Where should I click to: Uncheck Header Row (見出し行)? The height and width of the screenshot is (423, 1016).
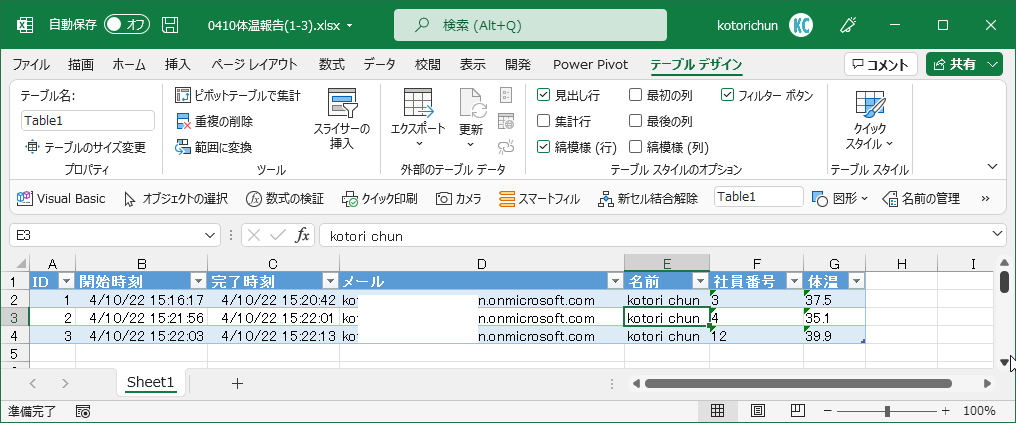(x=544, y=96)
